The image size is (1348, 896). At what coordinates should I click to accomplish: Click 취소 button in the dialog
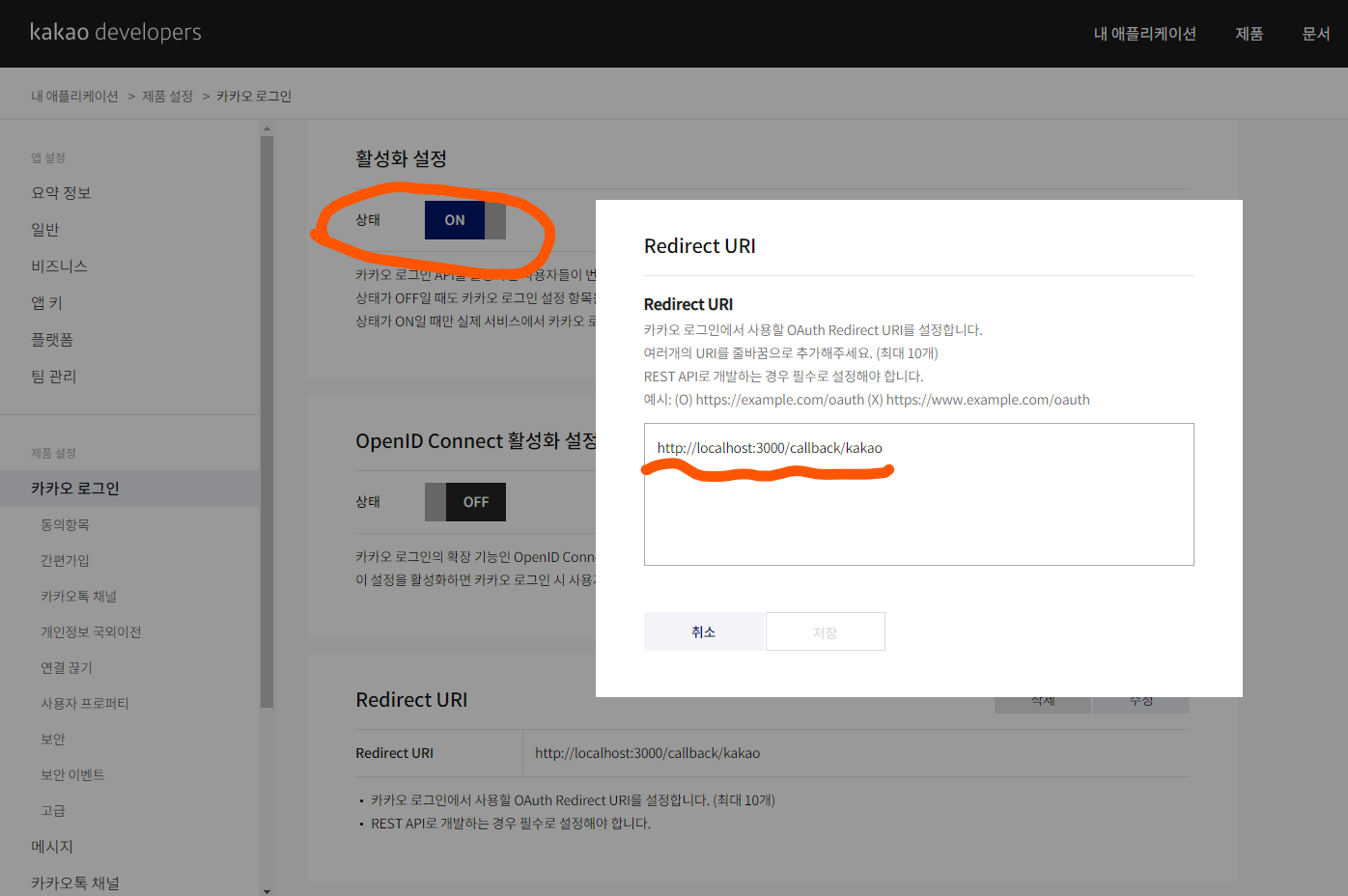click(703, 631)
